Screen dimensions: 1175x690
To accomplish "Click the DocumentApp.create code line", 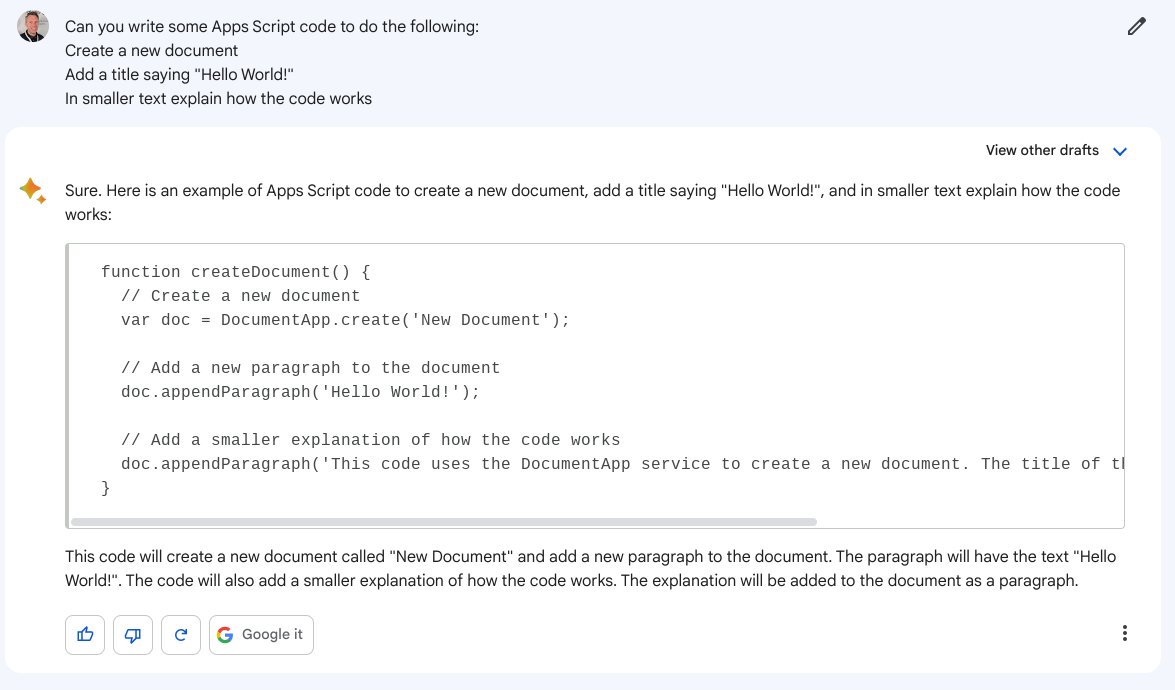I will click(344, 319).
